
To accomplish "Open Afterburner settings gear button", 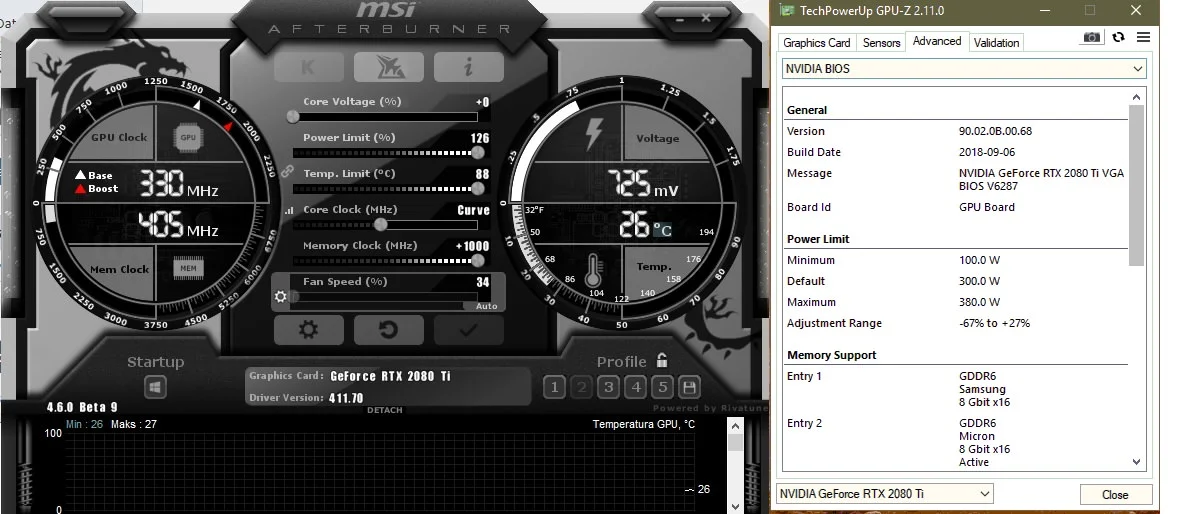I will (309, 330).
